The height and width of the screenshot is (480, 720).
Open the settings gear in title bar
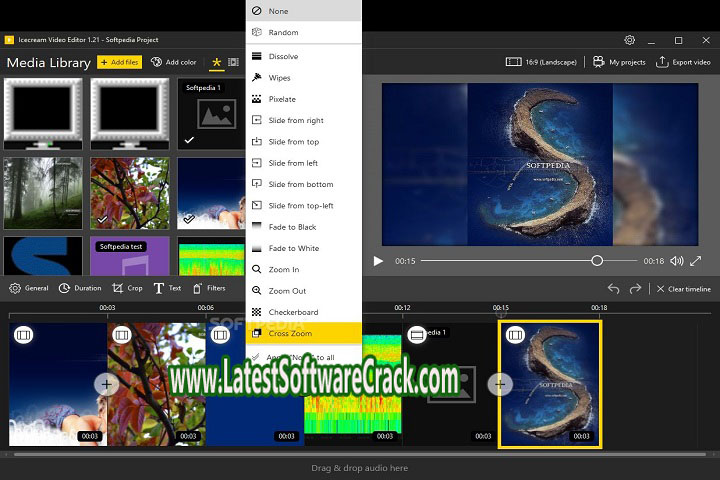(630, 40)
